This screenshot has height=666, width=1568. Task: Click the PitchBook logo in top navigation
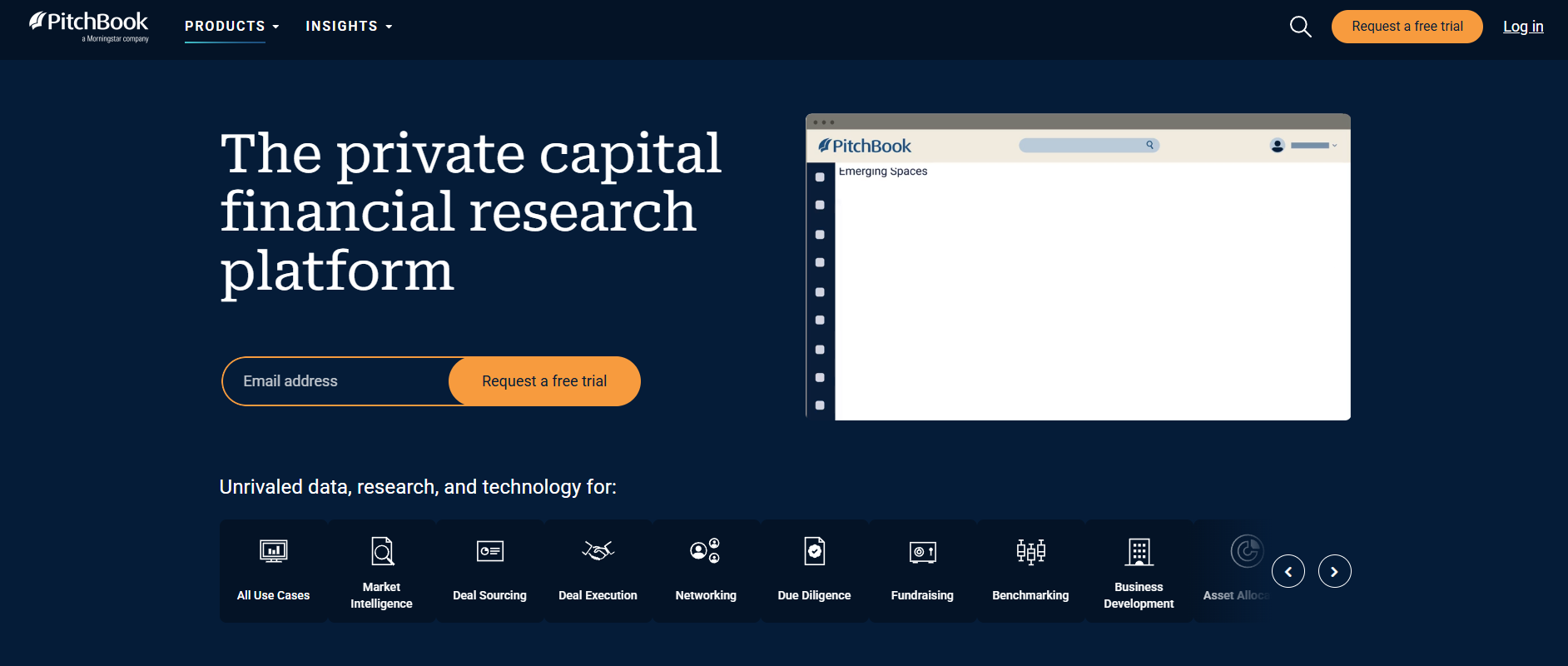pyautogui.click(x=89, y=27)
